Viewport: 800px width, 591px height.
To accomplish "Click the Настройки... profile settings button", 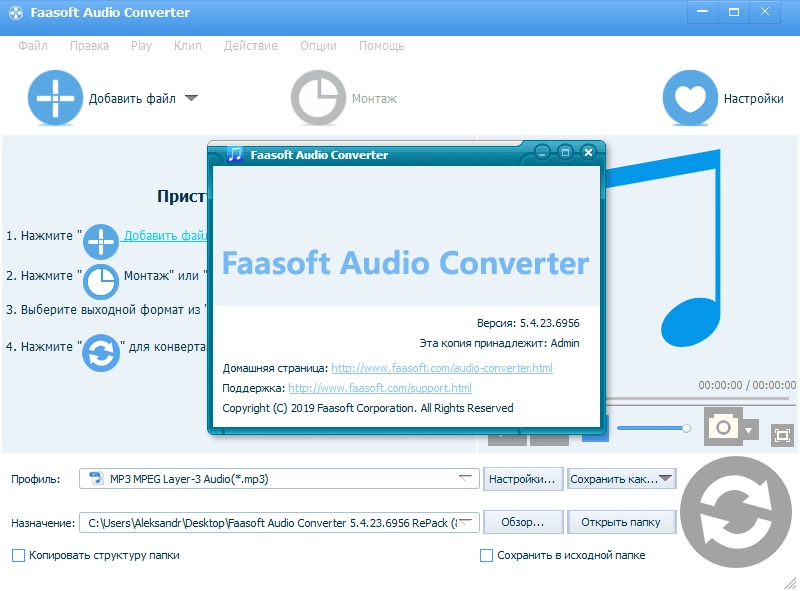I will point(522,479).
